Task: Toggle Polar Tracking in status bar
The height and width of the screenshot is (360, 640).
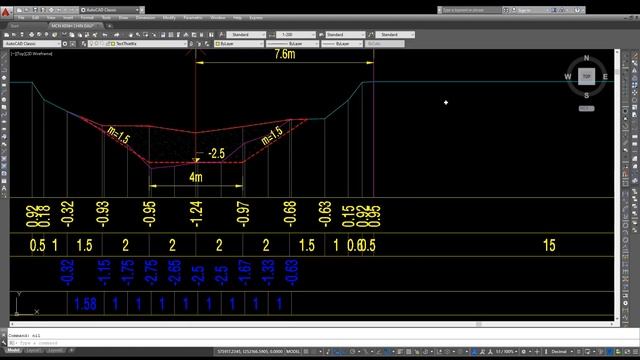Action: (x=352, y=352)
